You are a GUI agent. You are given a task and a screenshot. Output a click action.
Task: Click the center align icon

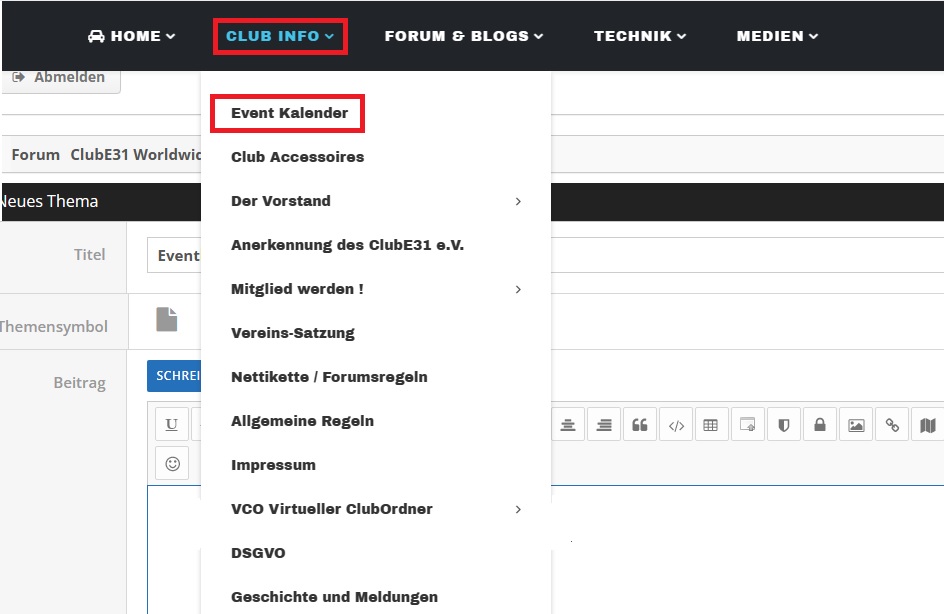pos(568,425)
